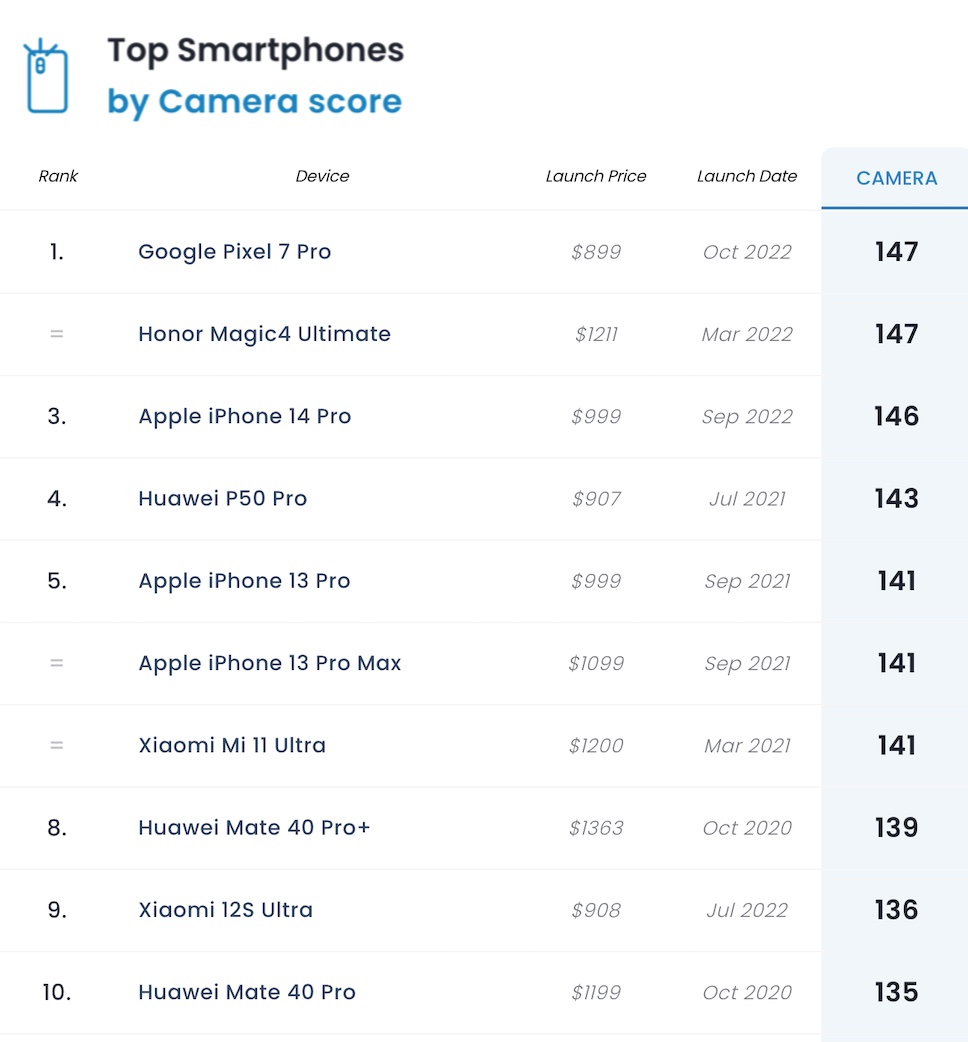968x1042 pixels.
Task: Click the Device column header
Action: coord(322,176)
